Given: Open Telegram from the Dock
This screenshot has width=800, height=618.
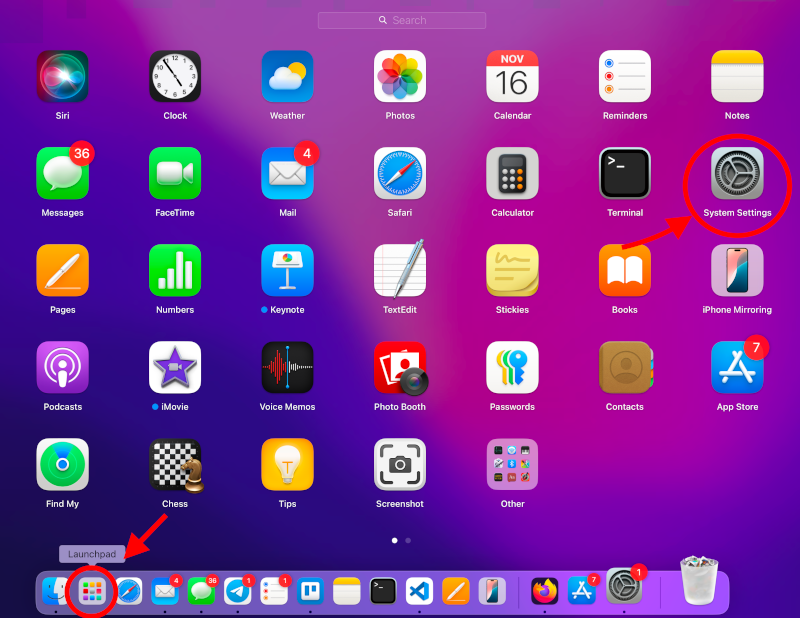Looking at the screenshot, I should [x=238, y=591].
